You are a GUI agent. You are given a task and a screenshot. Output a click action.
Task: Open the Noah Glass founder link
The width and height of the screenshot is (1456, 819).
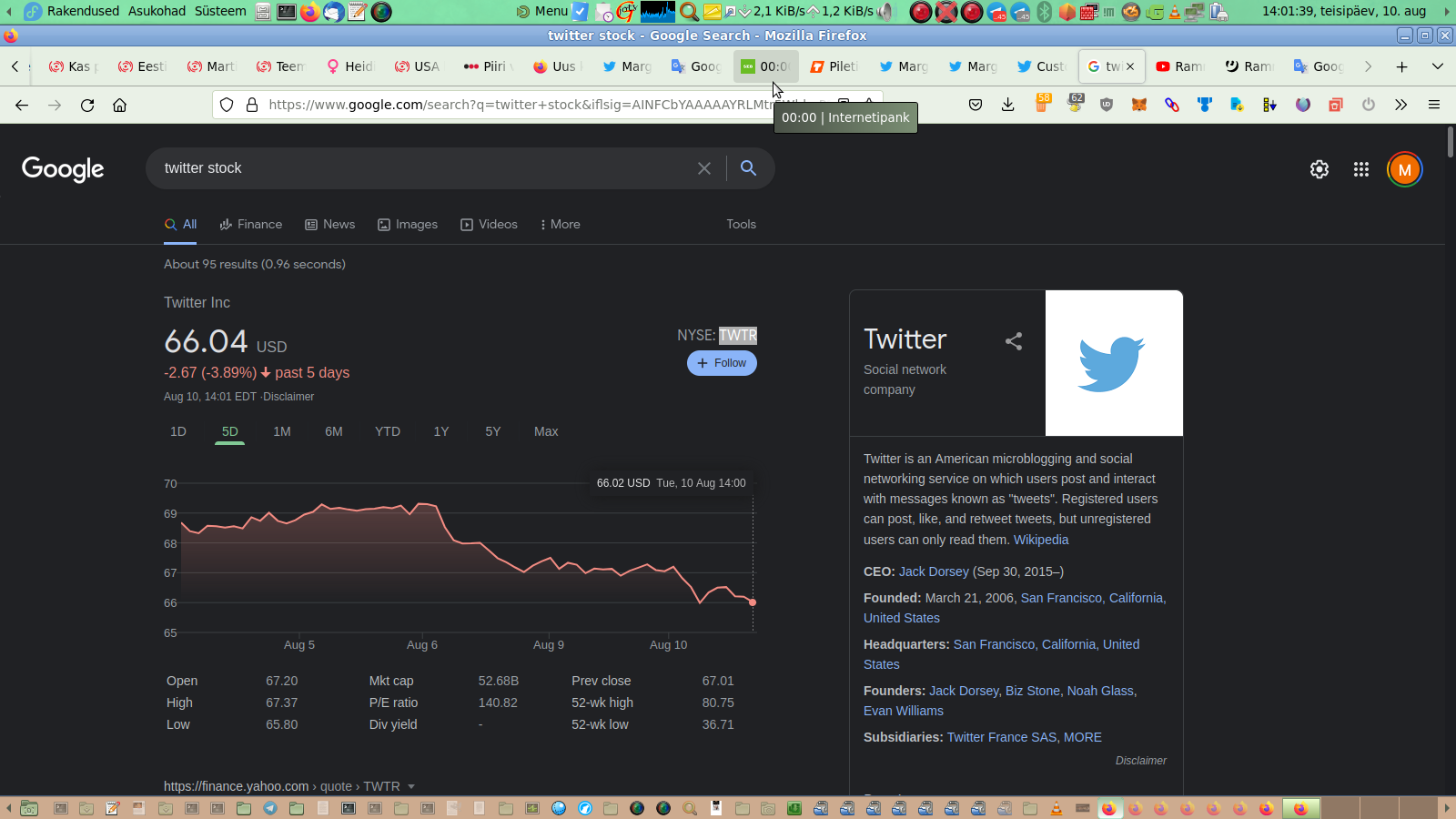coord(1100,691)
